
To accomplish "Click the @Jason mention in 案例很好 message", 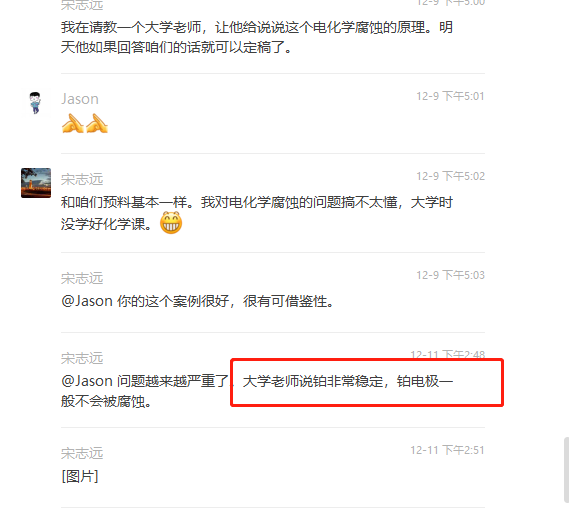I will 87,301.
